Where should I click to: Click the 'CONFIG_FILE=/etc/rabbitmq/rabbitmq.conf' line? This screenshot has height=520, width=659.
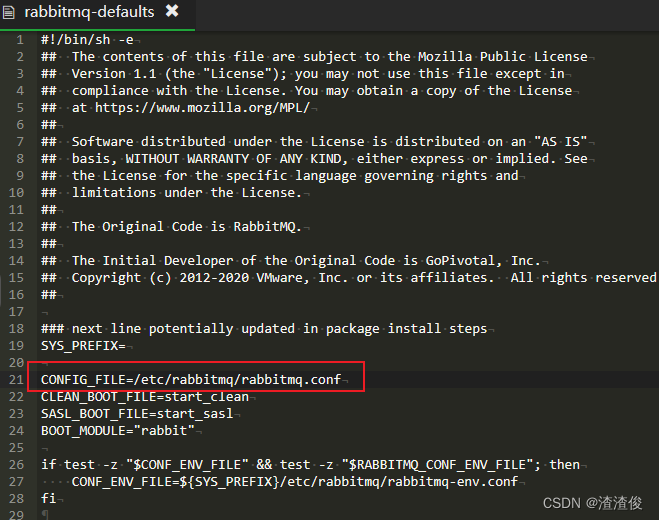pyautogui.click(x=191, y=380)
